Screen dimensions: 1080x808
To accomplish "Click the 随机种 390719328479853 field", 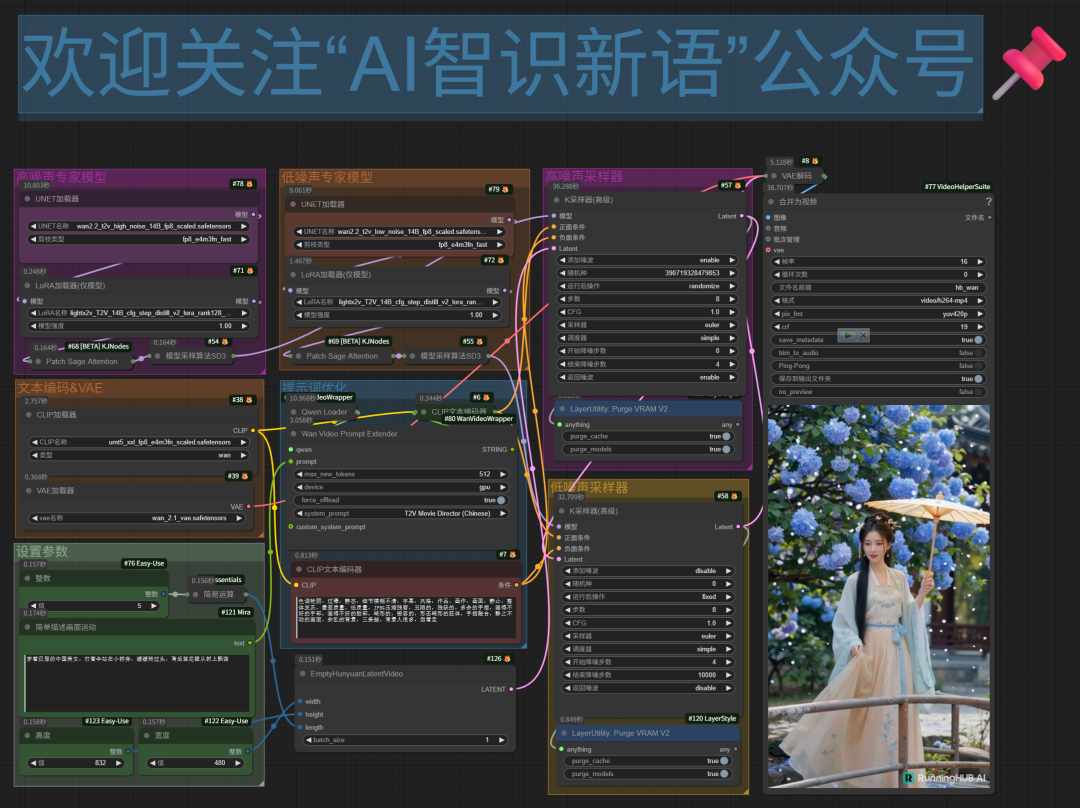I will click(647, 273).
